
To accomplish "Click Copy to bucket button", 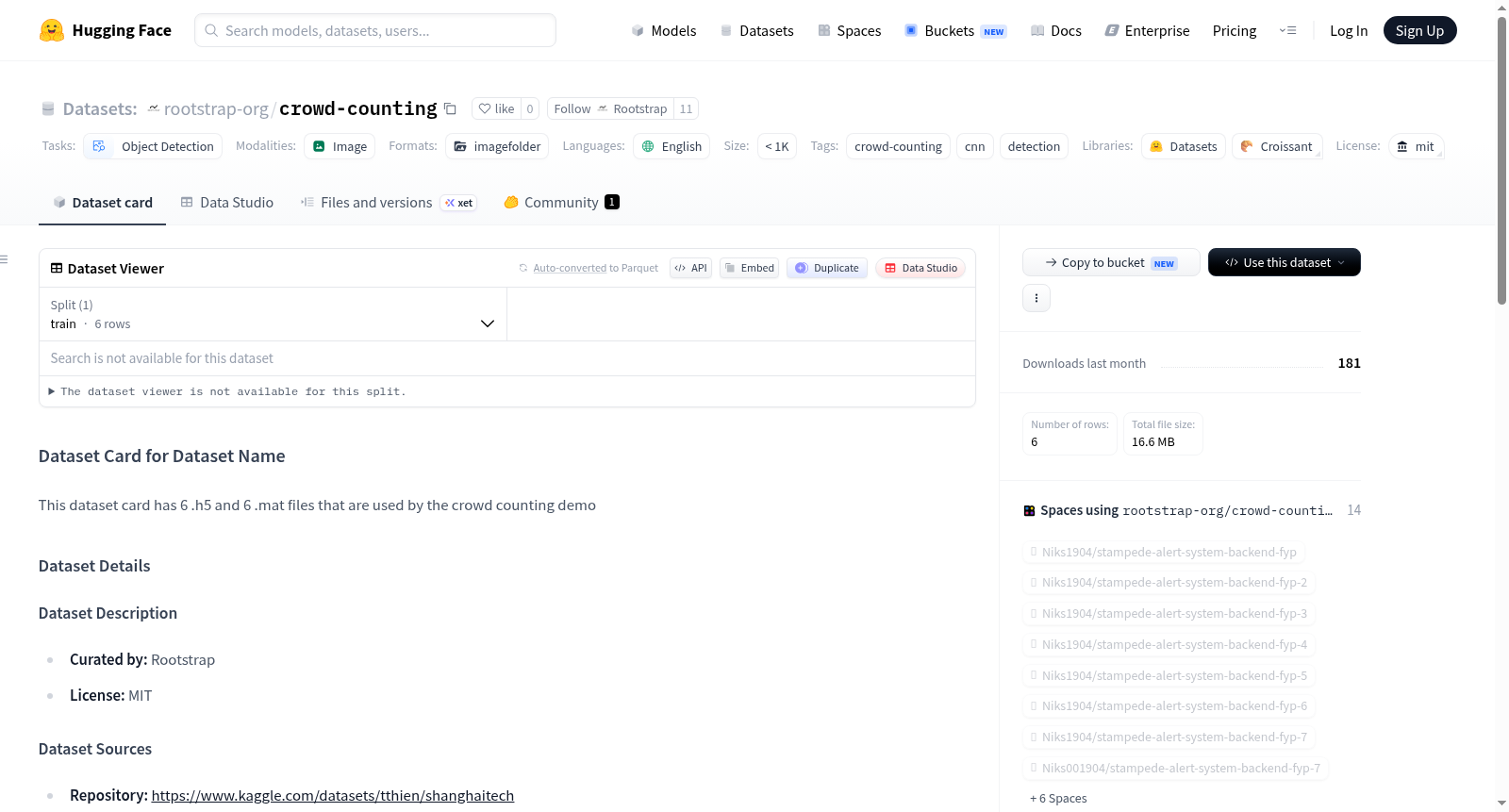I will tap(1111, 262).
